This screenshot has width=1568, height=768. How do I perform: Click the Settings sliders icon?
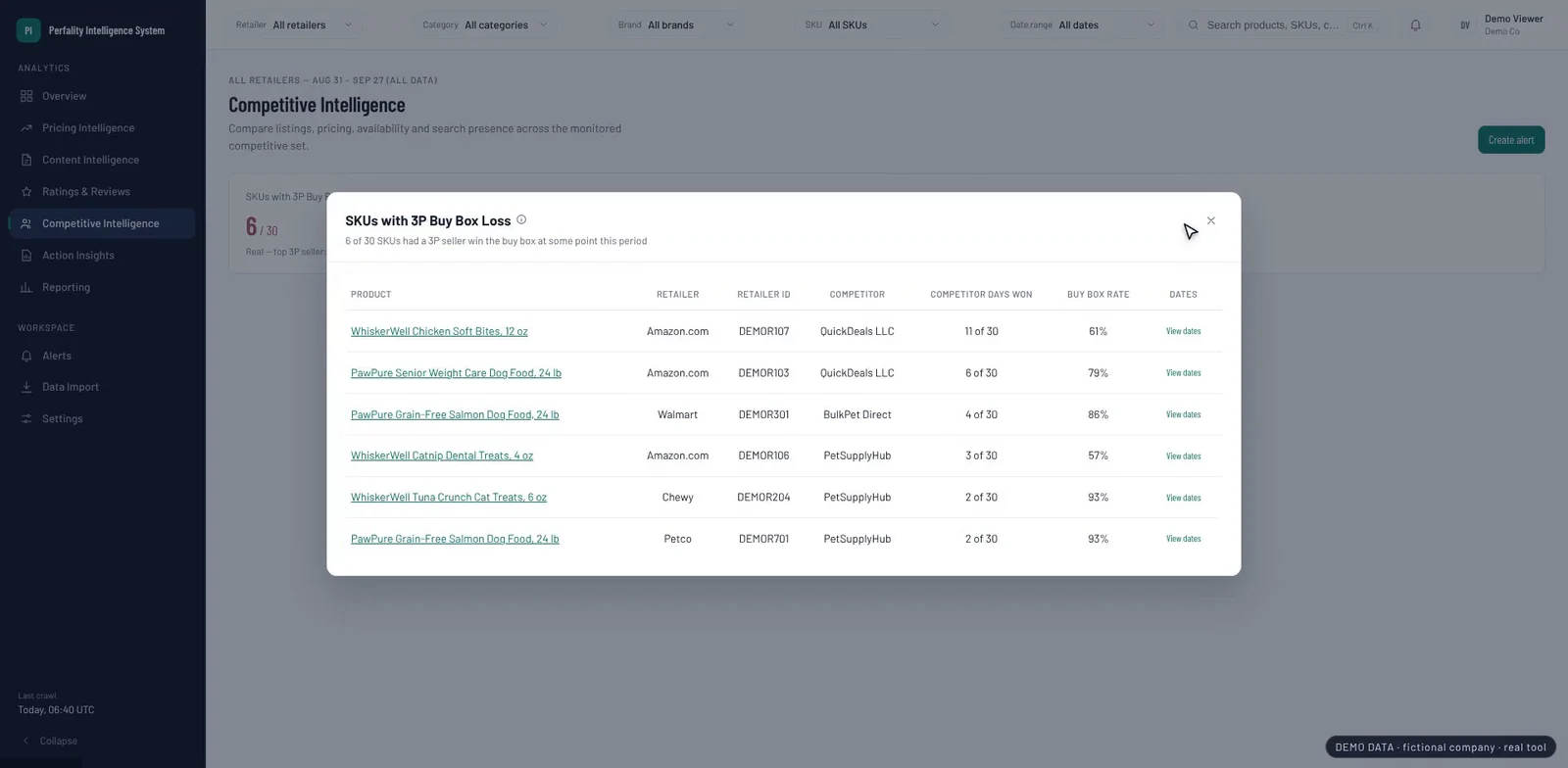coord(26,418)
